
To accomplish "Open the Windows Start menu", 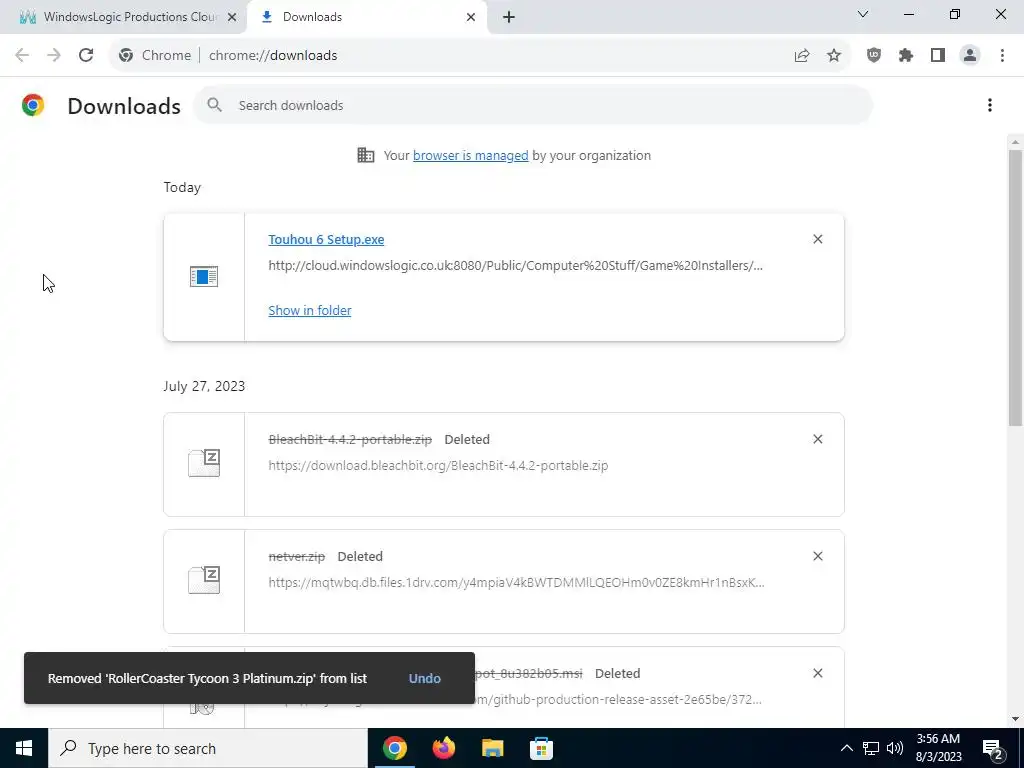I will click(x=24, y=748).
